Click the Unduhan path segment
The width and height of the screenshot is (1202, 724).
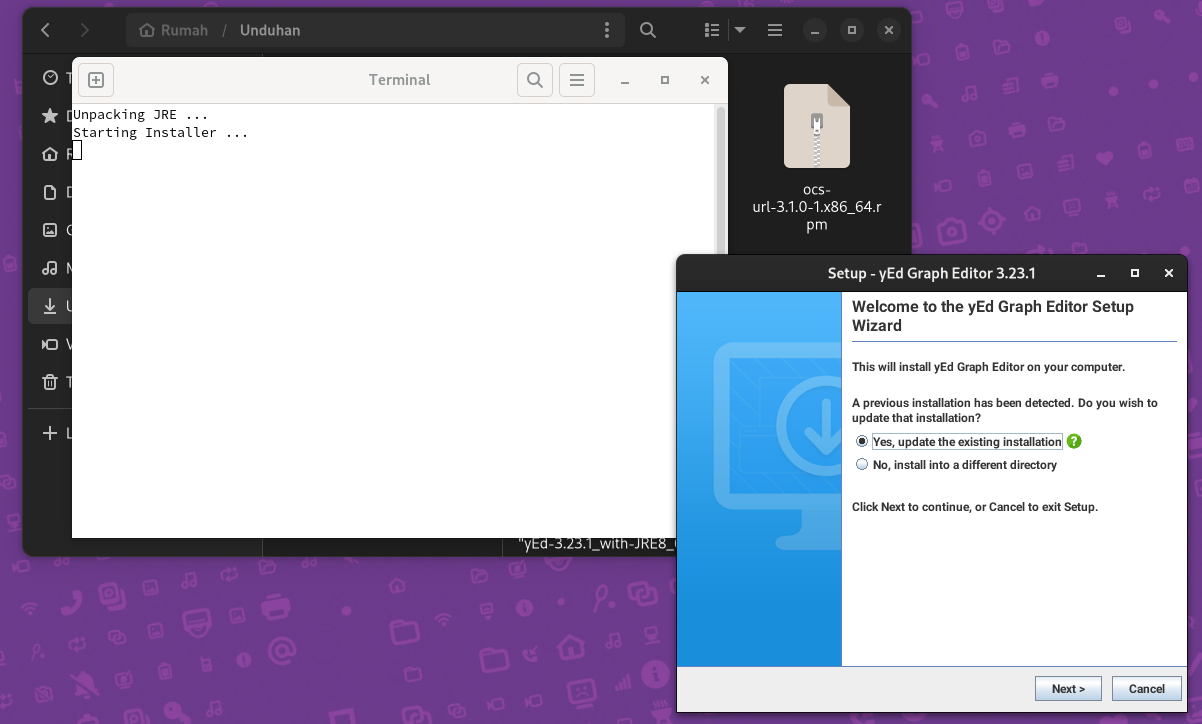(270, 30)
